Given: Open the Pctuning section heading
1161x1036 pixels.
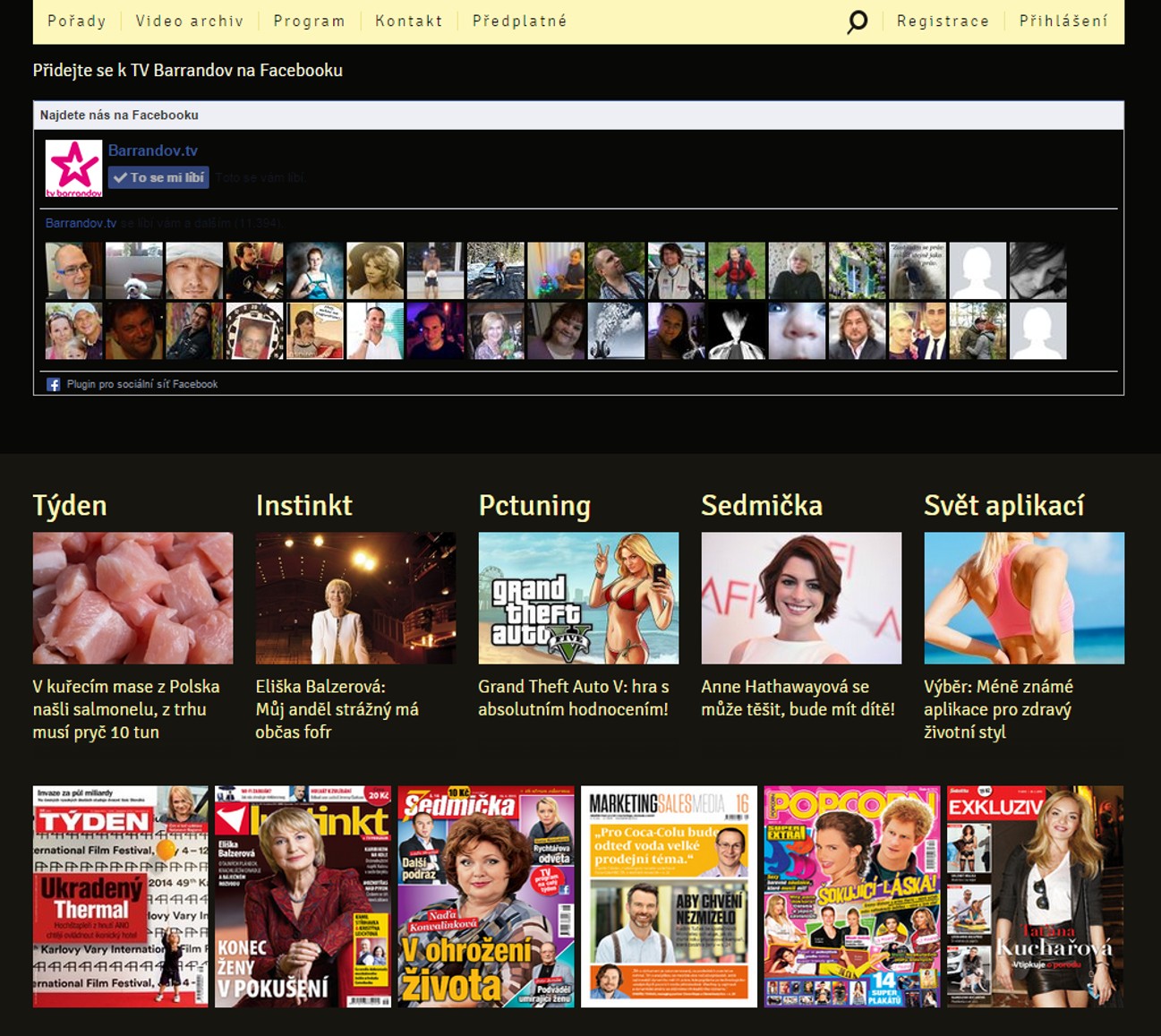Looking at the screenshot, I should pos(534,506).
